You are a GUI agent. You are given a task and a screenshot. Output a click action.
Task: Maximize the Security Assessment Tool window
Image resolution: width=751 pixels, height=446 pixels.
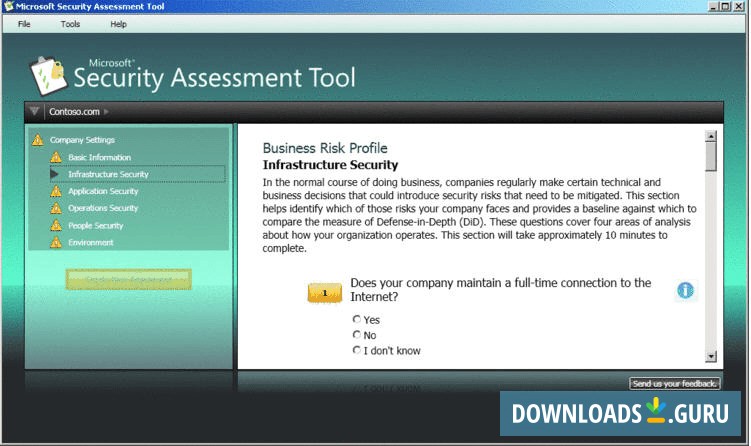point(725,6)
